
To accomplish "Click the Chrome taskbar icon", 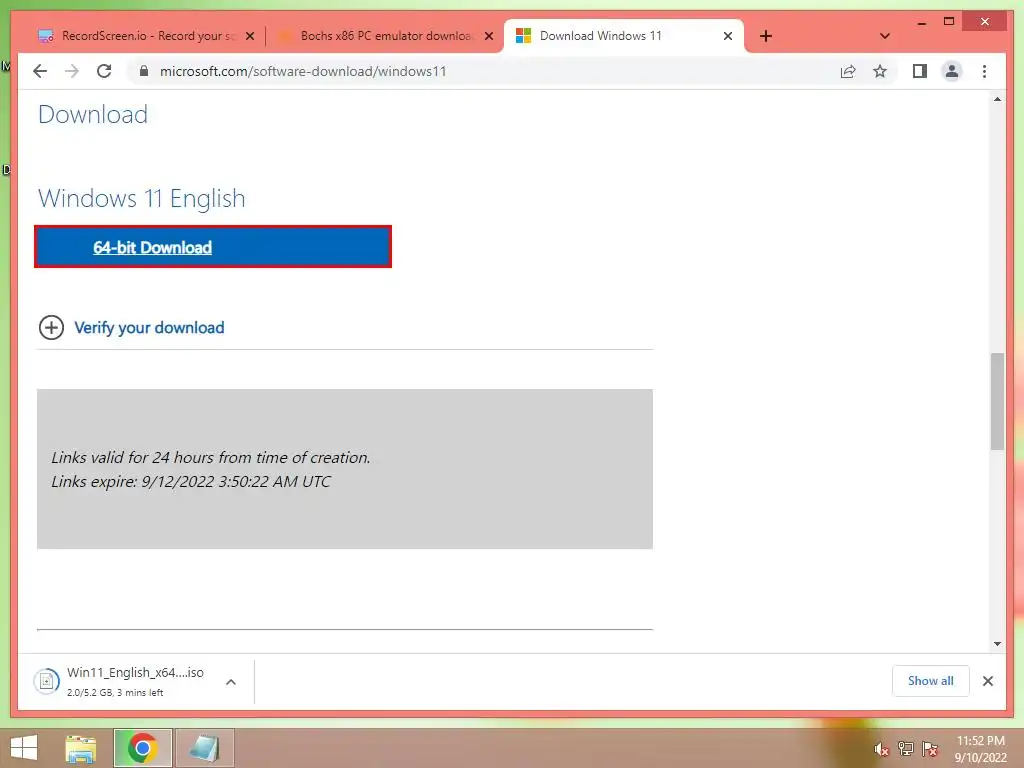I will [142, 748].
